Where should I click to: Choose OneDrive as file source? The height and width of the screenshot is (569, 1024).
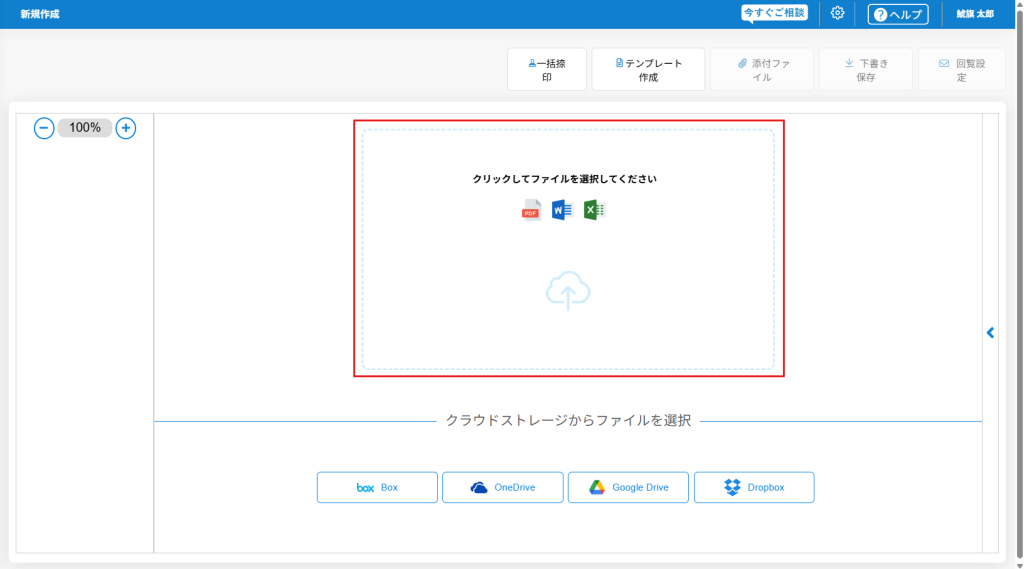(x=502, y=487)
